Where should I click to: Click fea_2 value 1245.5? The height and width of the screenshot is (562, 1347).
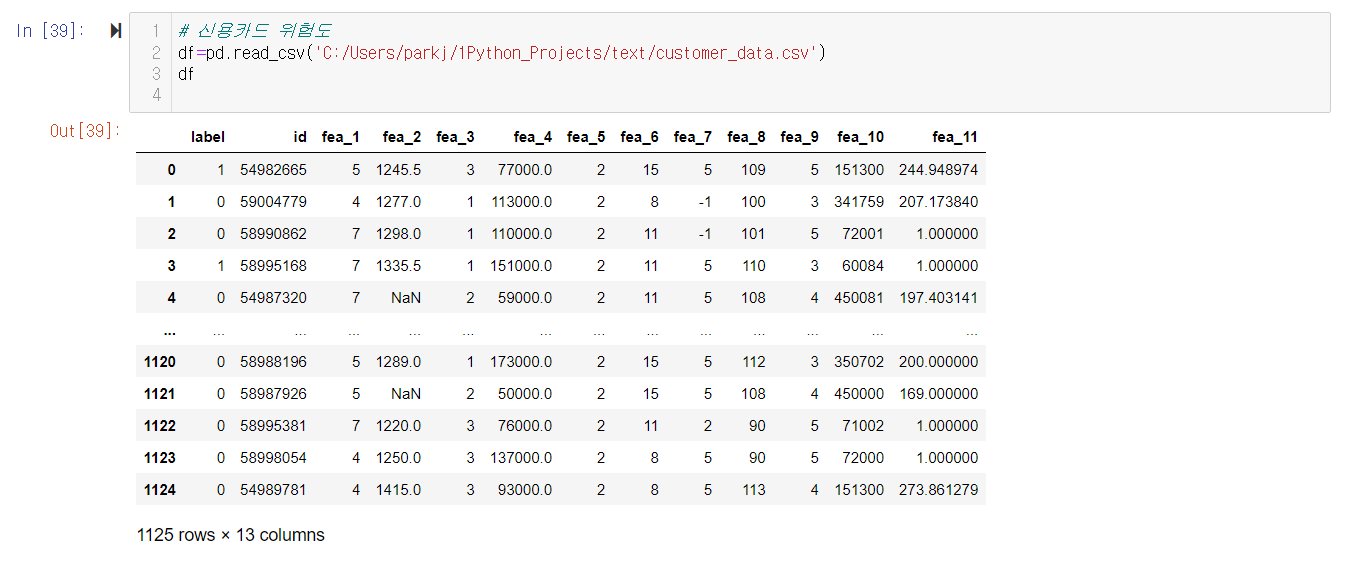[x=398, y=170]
